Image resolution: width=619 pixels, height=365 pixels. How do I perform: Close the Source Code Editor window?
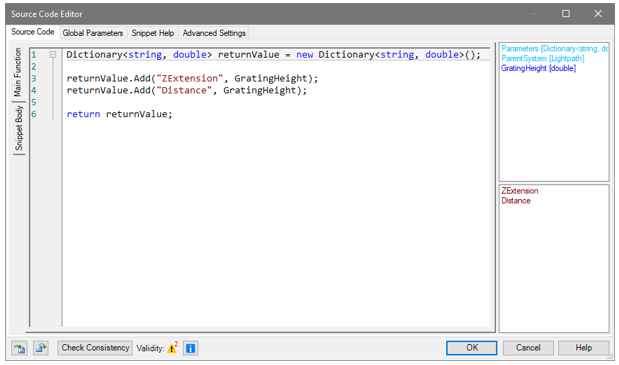[x=598, y=14]
